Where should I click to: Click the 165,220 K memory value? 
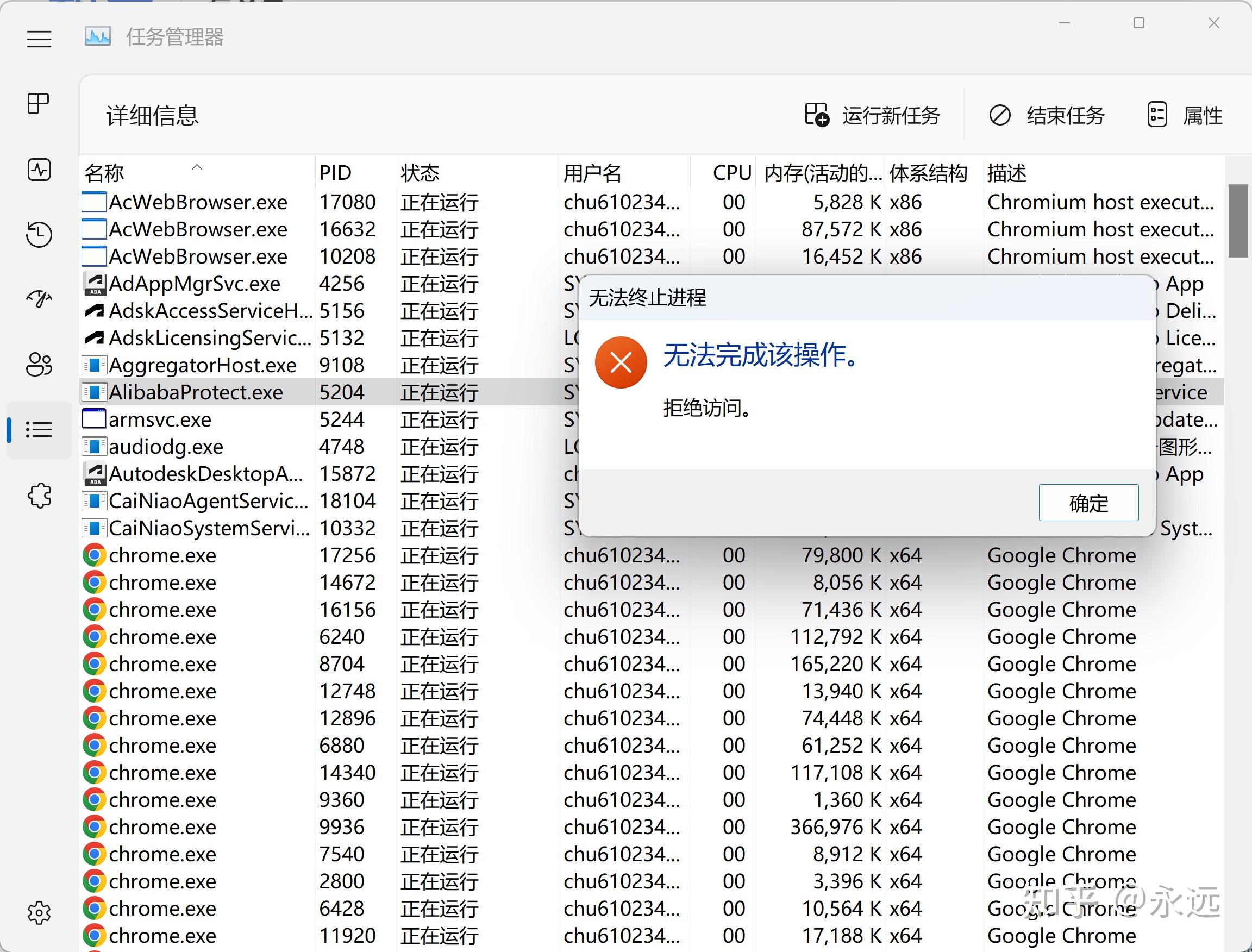pos(836,664)
